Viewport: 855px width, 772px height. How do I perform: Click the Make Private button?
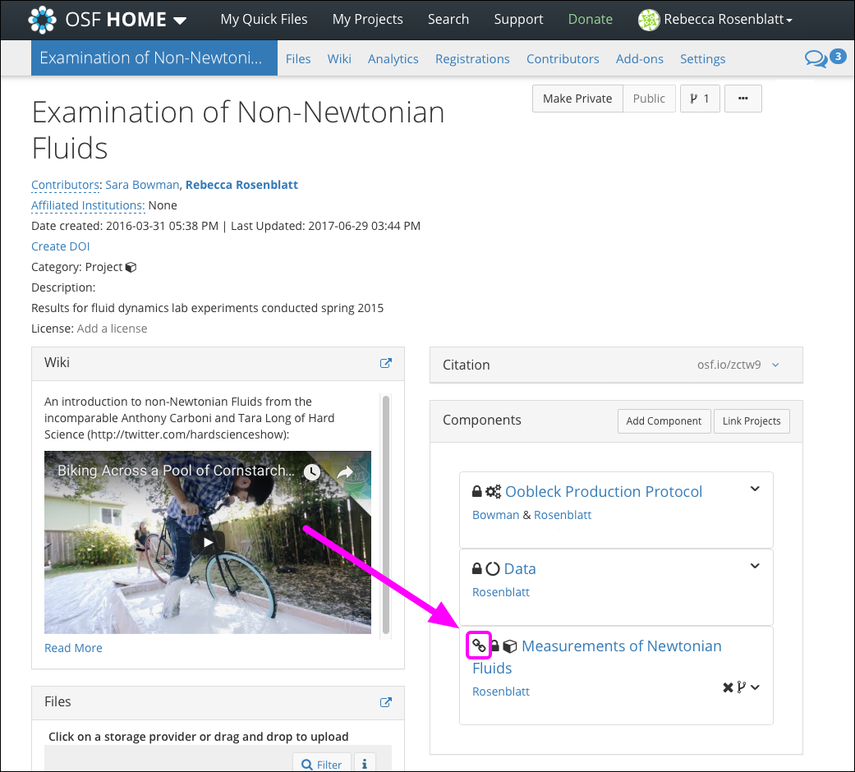click(577, 99)
